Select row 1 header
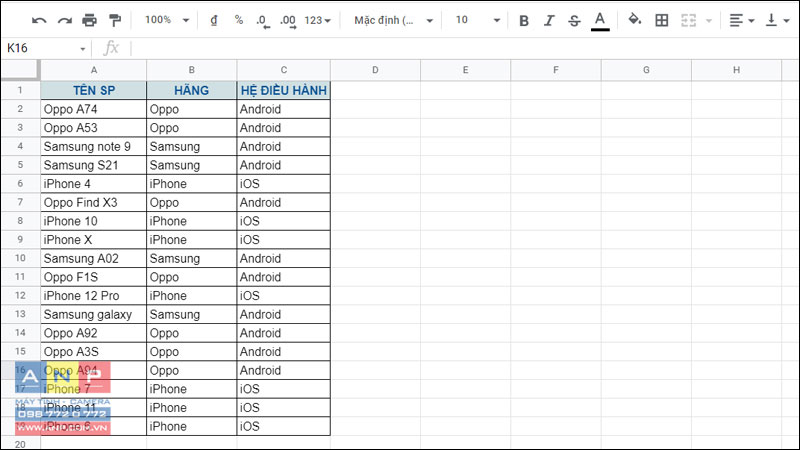 20,90
